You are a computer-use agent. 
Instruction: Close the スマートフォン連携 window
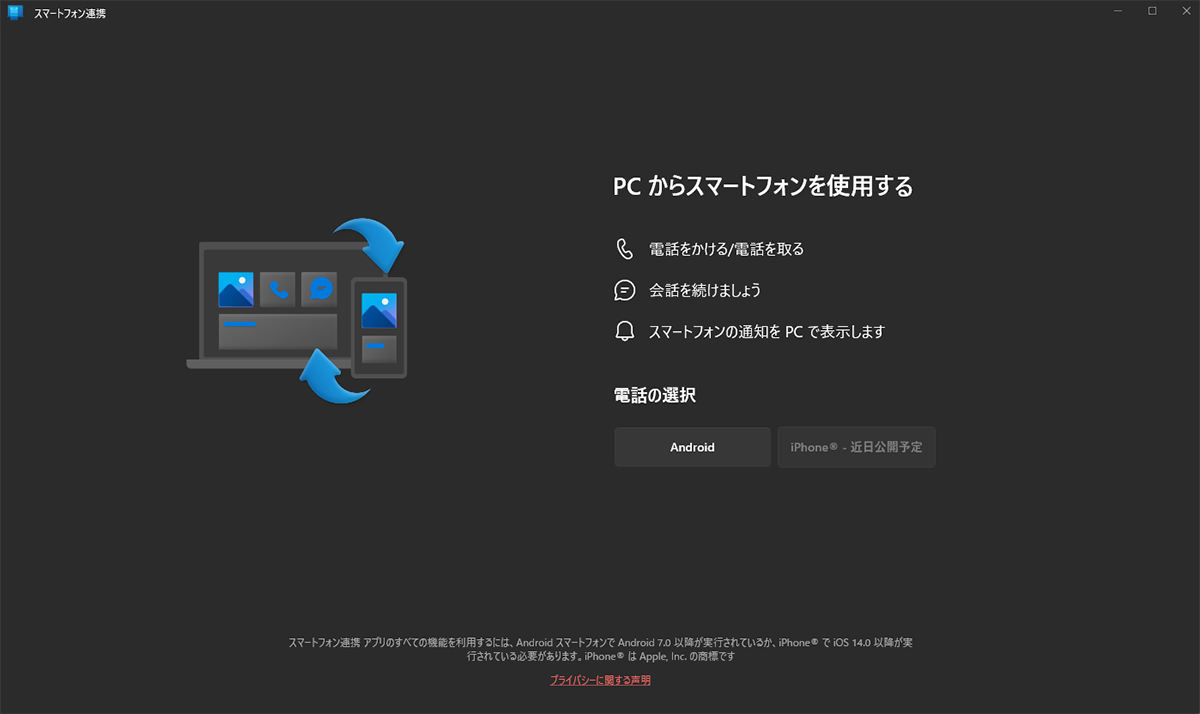point(1185,11)
